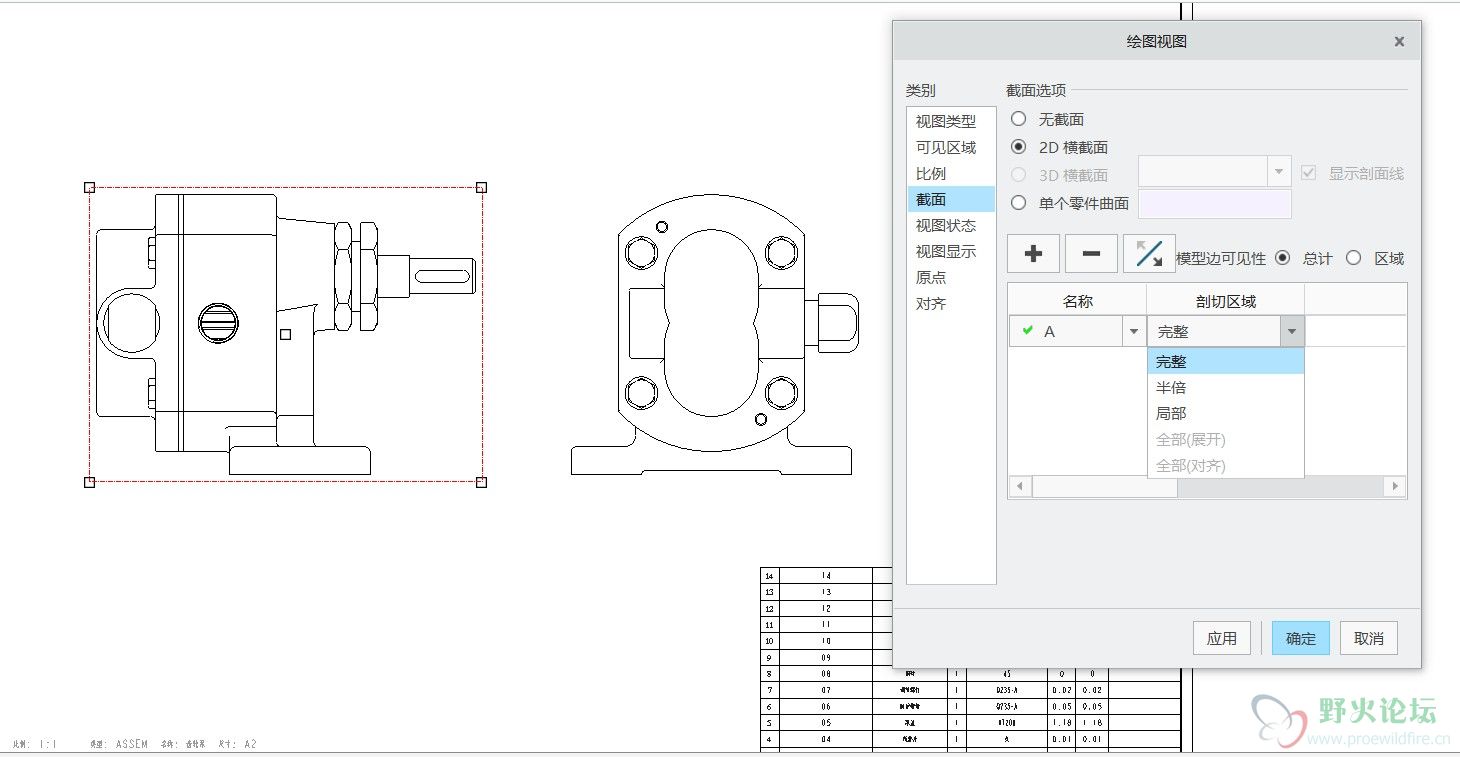Screen dimensions: 1460x757
Task: Click the 单个零件曲面 input field
Action: [1215, 203]
